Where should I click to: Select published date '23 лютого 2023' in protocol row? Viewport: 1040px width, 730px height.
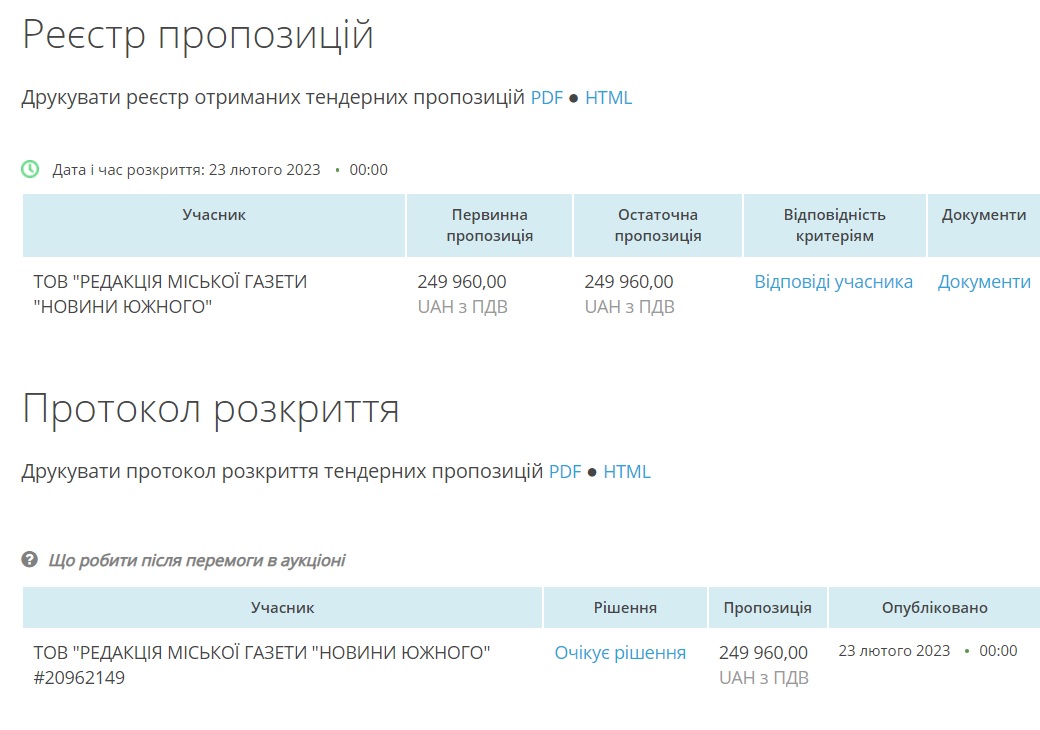[x=894, y=651]
